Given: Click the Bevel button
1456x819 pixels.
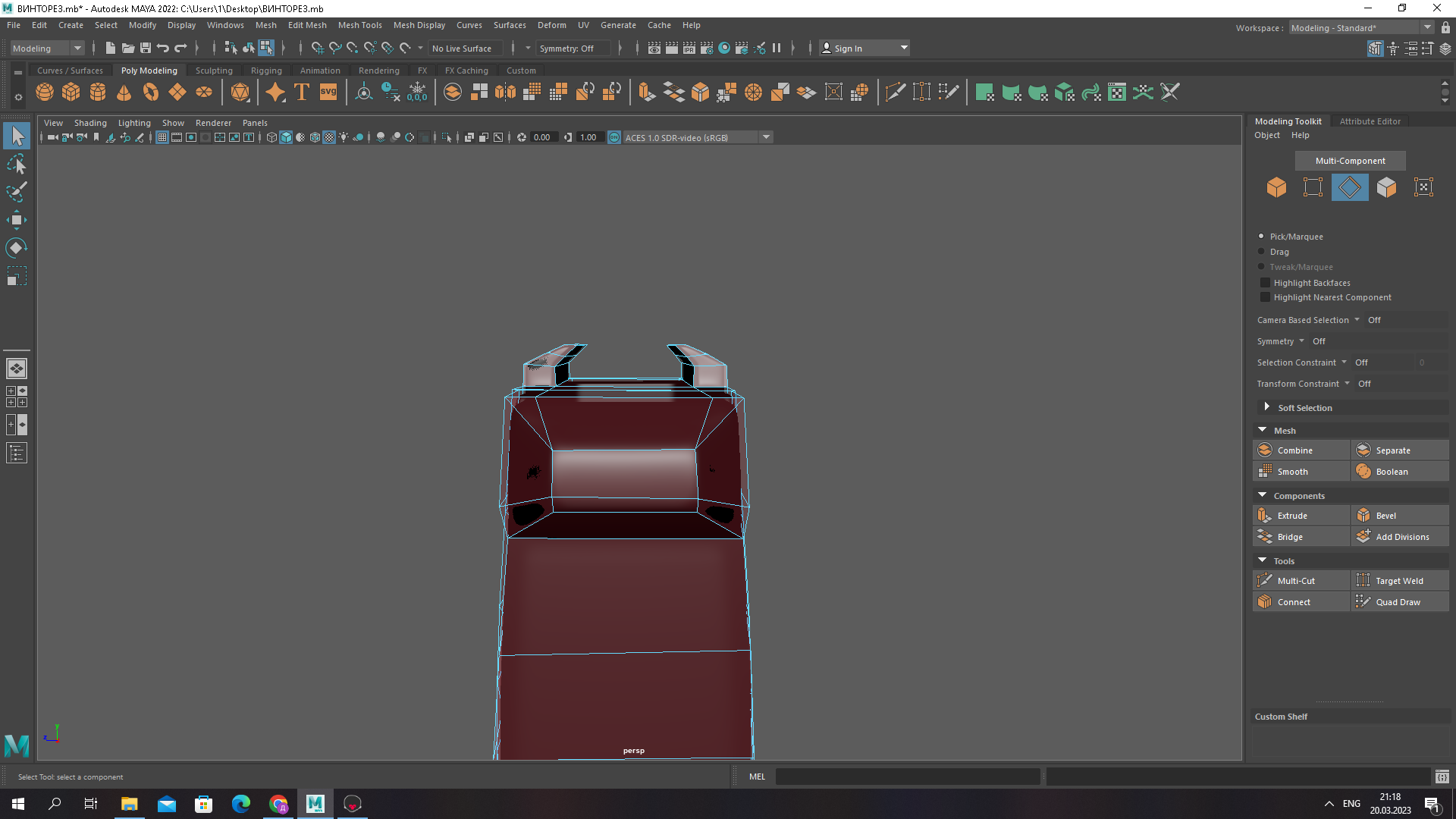Looking at the screenshot, I should [x=1400, y=516].
